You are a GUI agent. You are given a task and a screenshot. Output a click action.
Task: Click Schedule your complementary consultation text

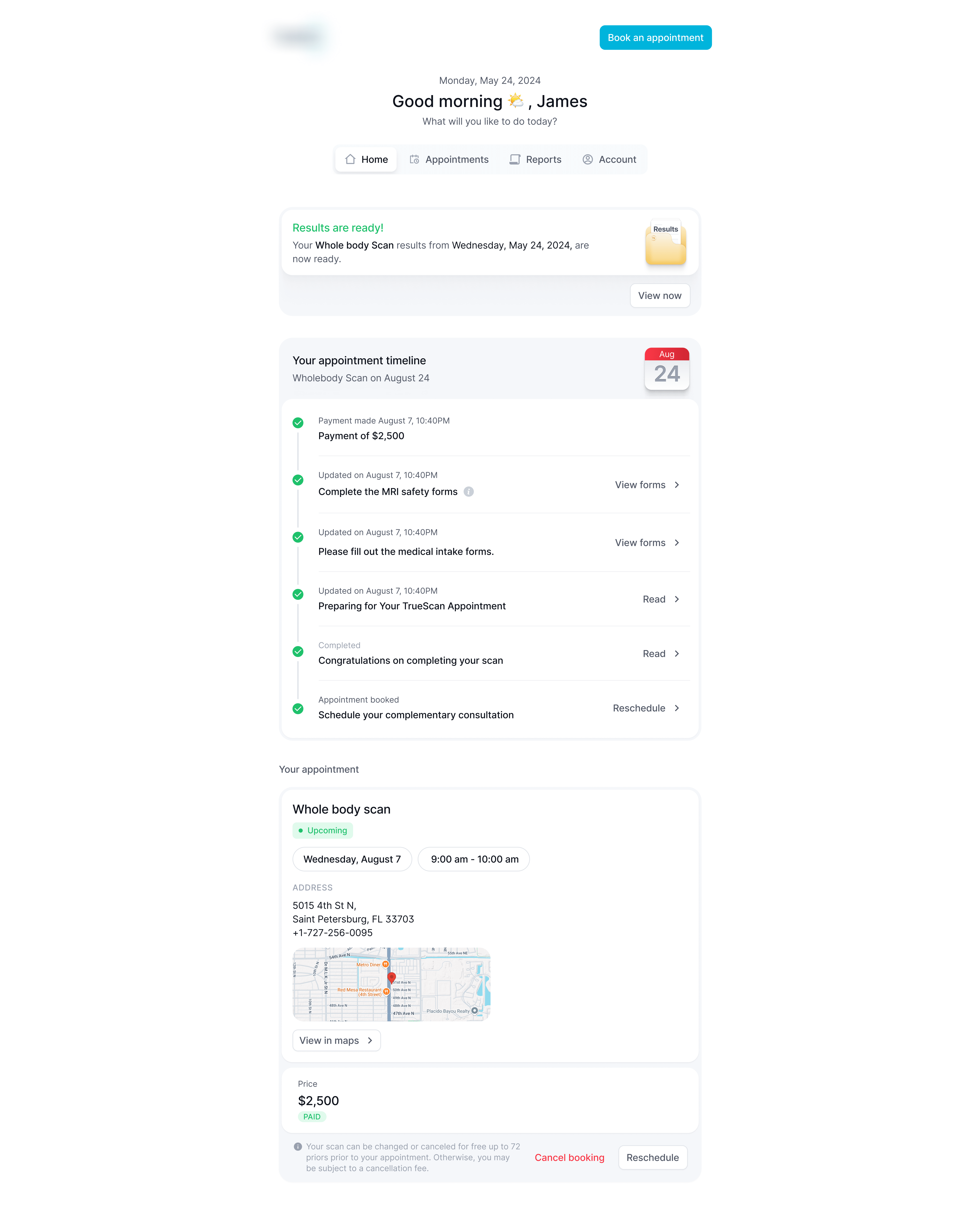click(416, 715)
